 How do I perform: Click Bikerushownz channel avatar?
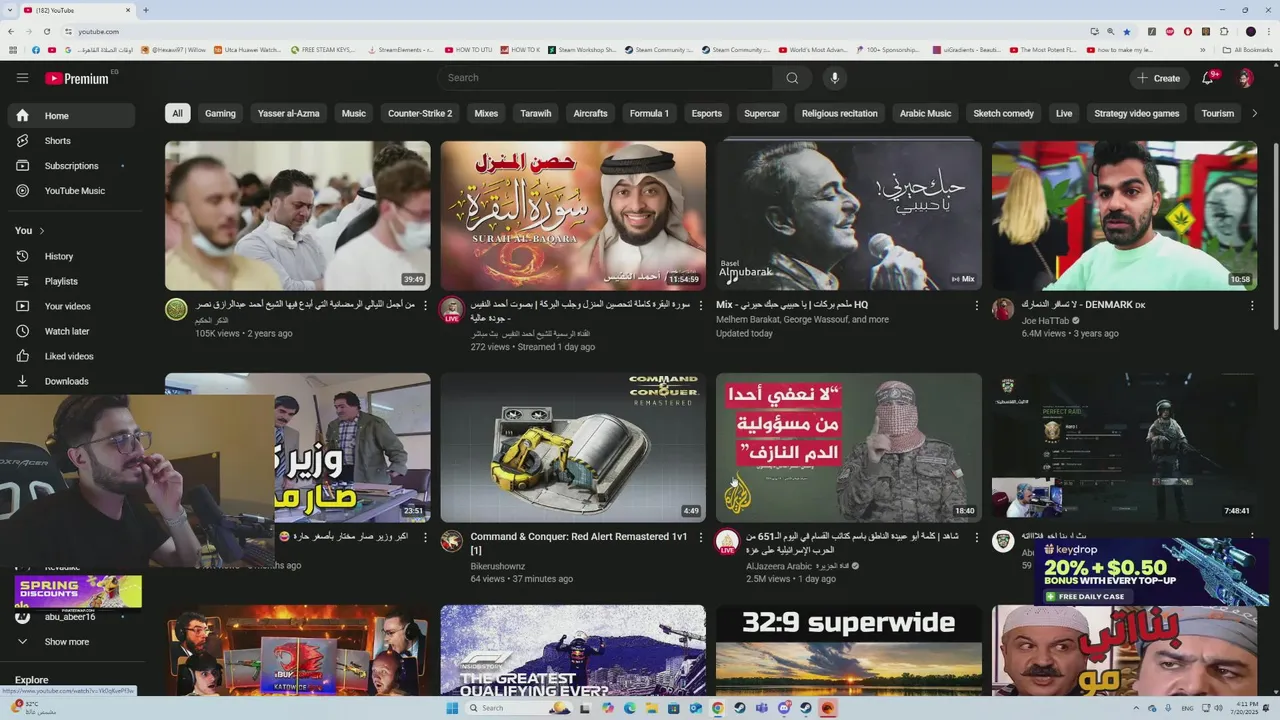pos(452,541)
